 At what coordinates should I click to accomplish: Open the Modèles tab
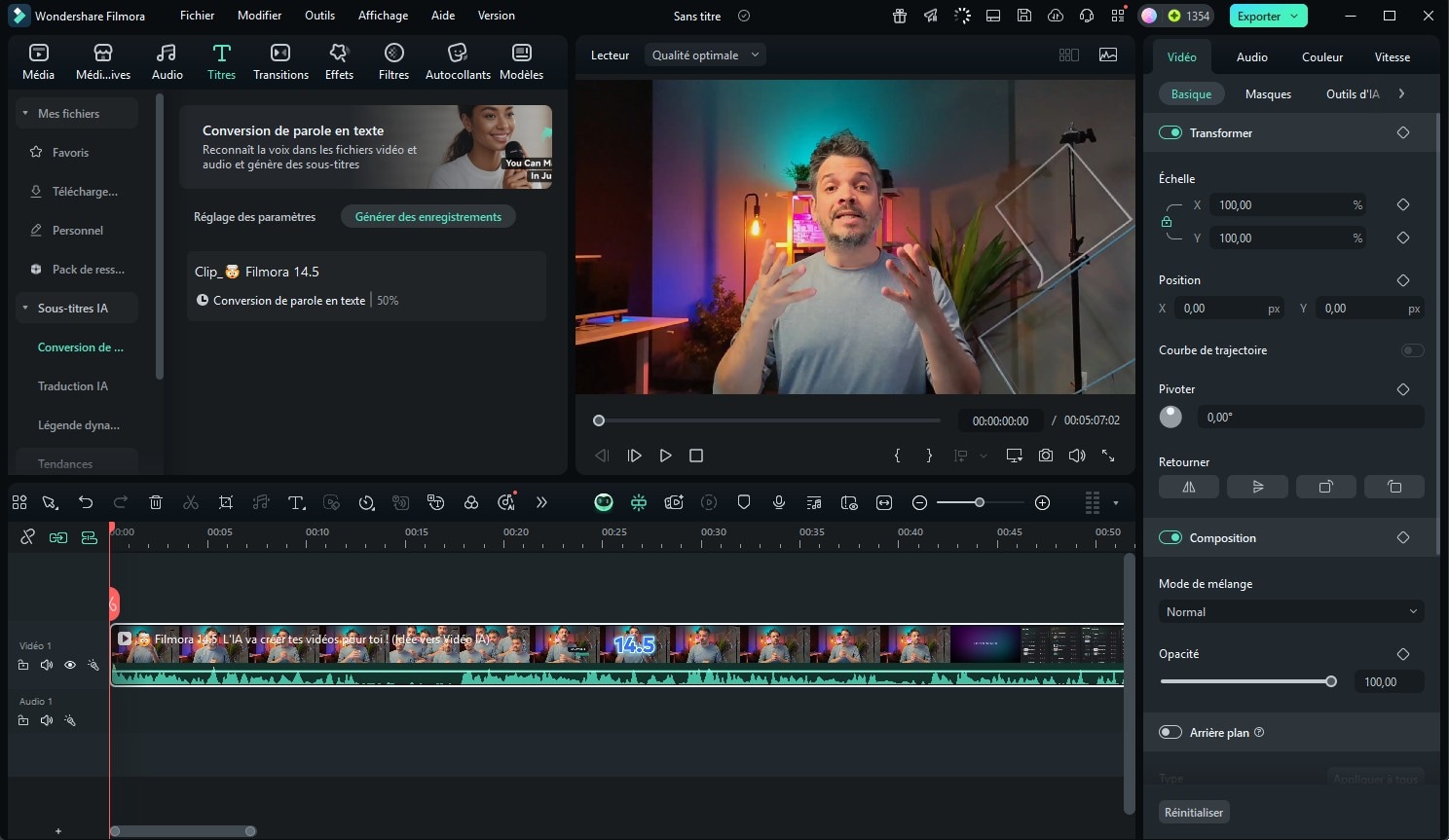pyautogui.click(x=521, y=61)
